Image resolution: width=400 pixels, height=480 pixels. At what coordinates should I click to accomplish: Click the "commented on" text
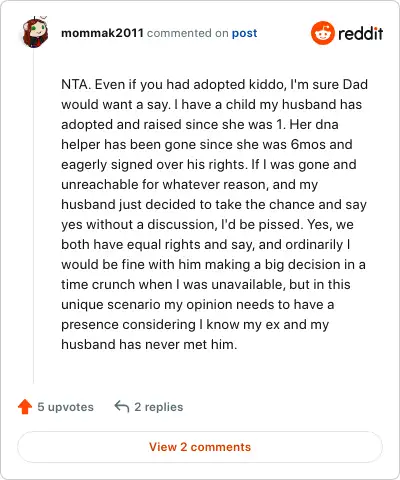[188, 33]
